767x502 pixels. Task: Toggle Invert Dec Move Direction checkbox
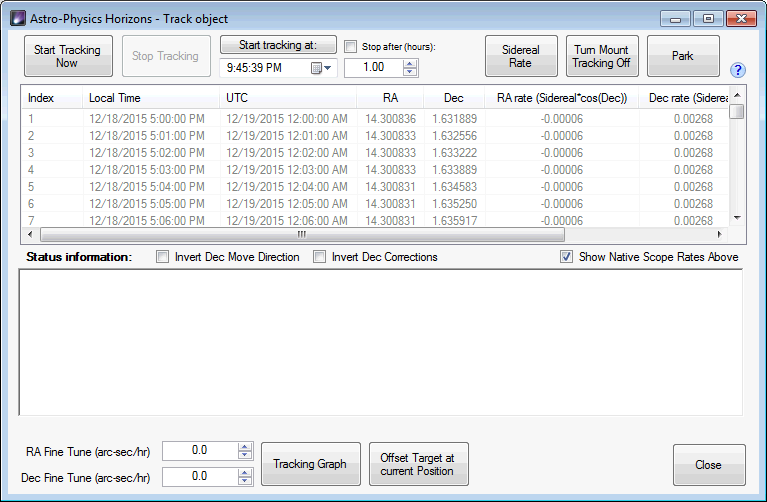162,256
